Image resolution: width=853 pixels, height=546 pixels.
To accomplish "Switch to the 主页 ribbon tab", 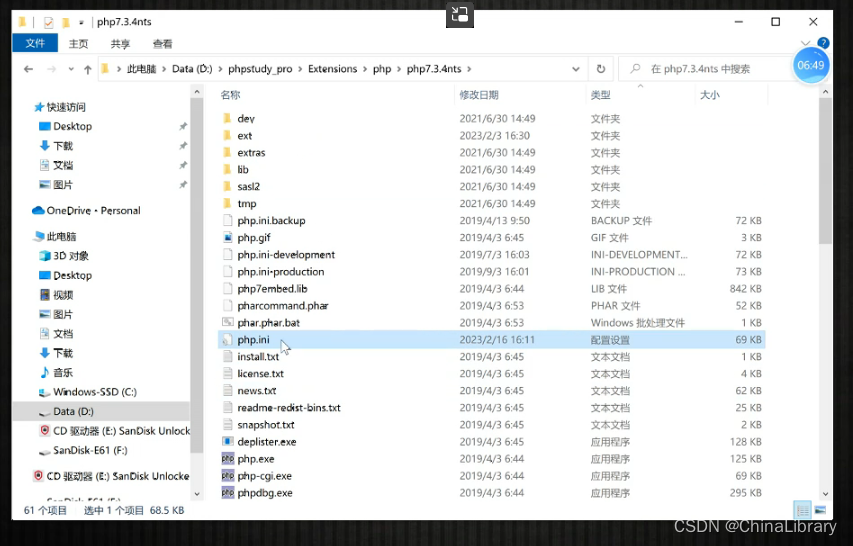I will [78, 44].
